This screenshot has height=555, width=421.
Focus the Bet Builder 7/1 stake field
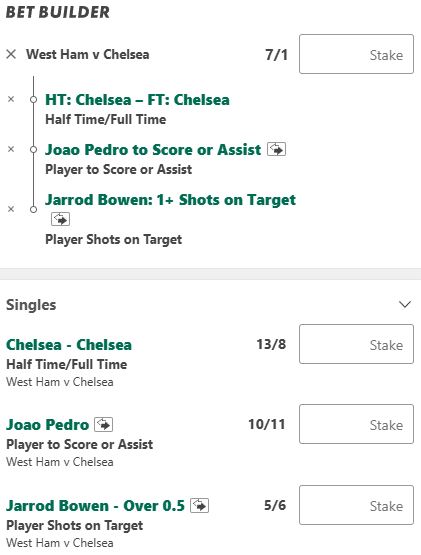point(356,54)
